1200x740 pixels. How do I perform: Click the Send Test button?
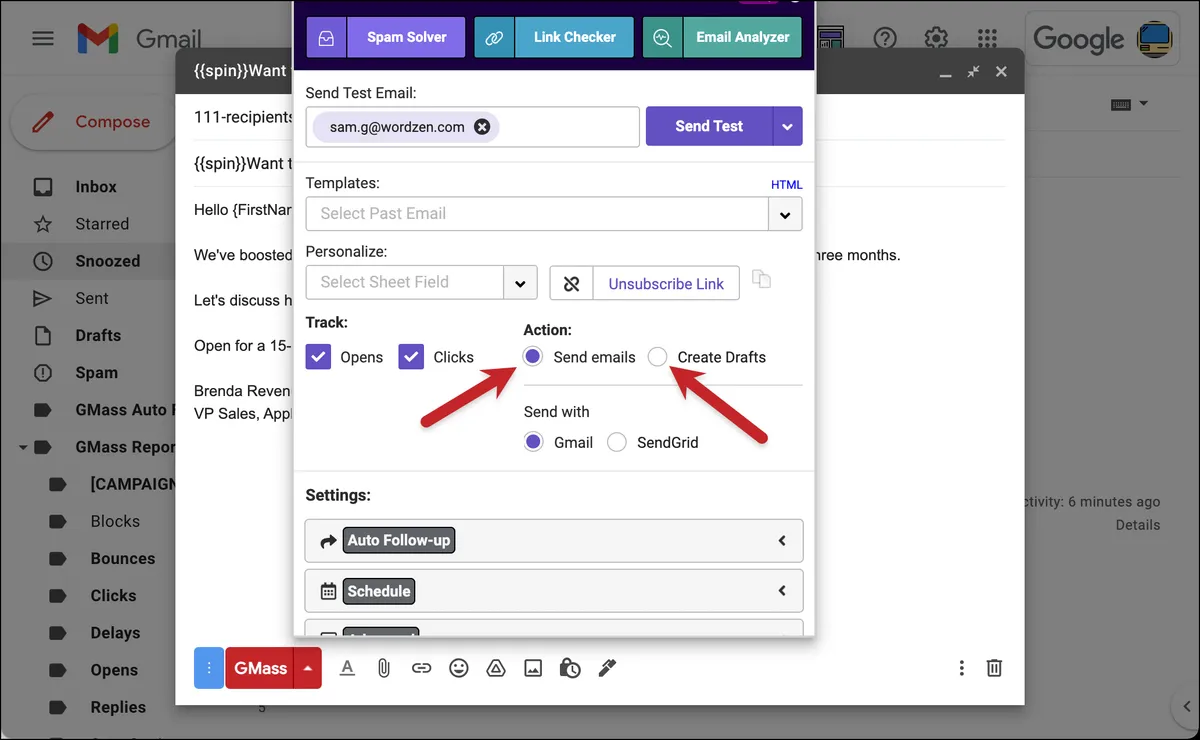click(x=709, y=126)
